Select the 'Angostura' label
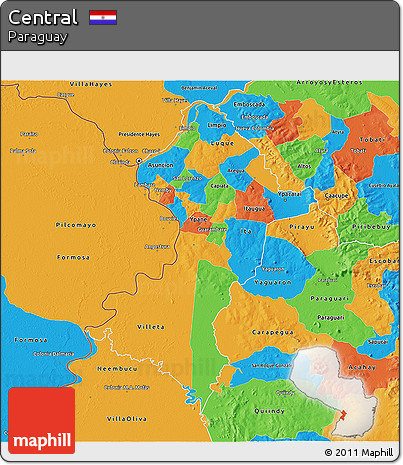This screenshot has height=465, width=403. click(157, 247)
